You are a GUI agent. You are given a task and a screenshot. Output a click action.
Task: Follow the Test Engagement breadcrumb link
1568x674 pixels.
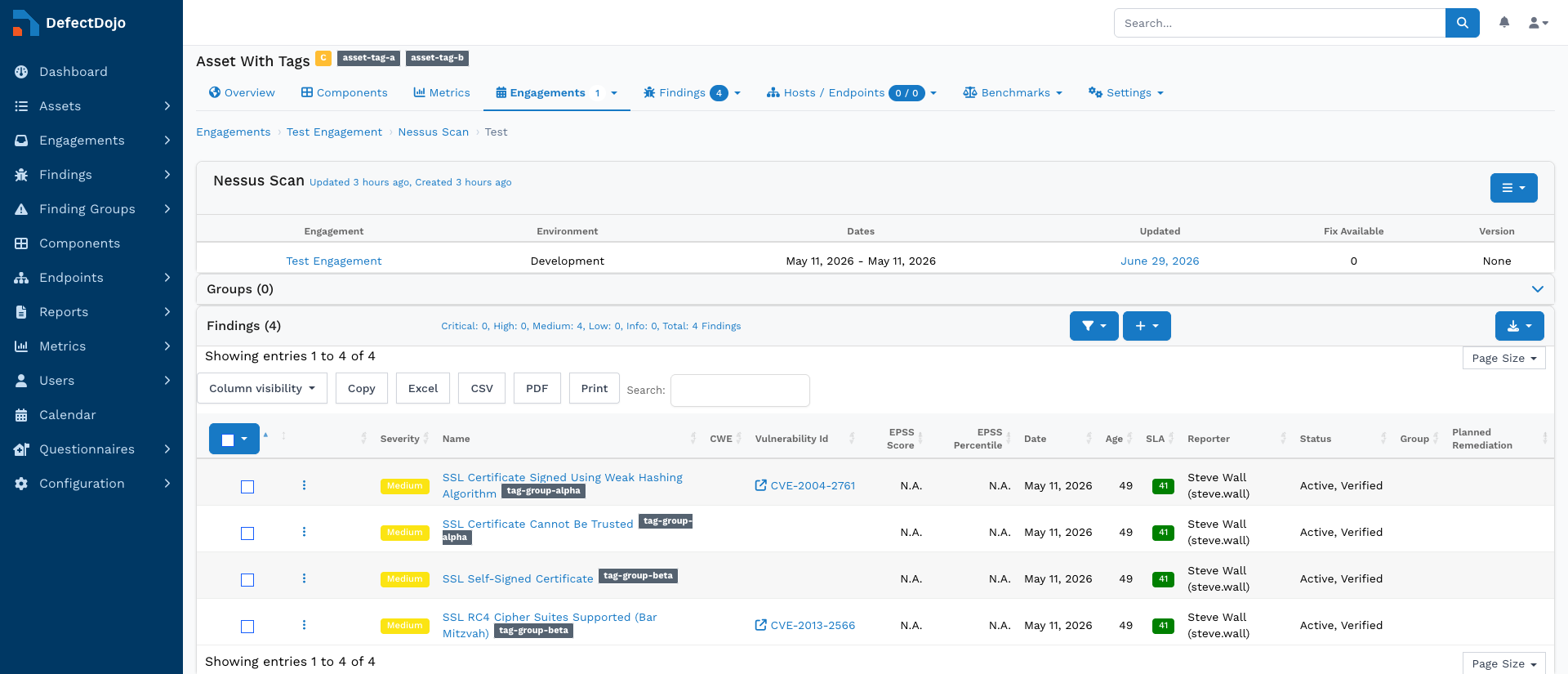pos(334,132)
